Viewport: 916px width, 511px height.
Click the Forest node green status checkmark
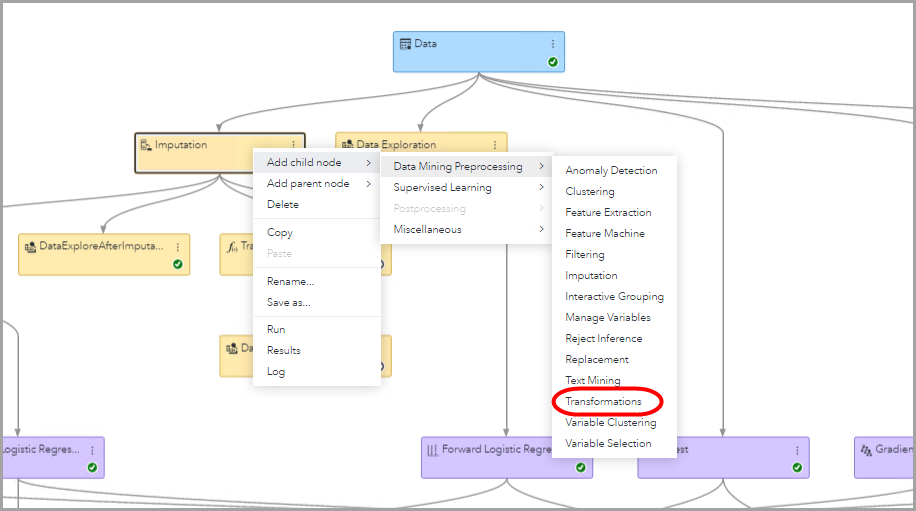797,467
